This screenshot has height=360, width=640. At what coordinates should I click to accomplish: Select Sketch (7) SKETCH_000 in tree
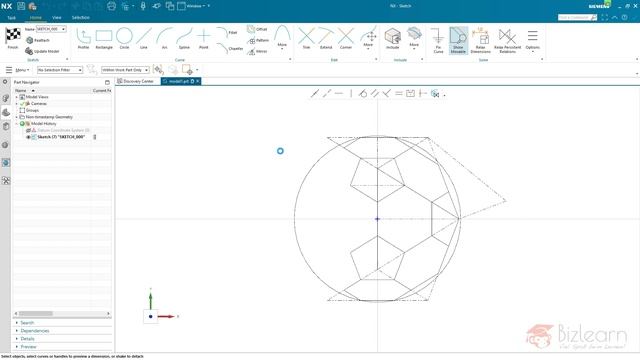(61, 137)
